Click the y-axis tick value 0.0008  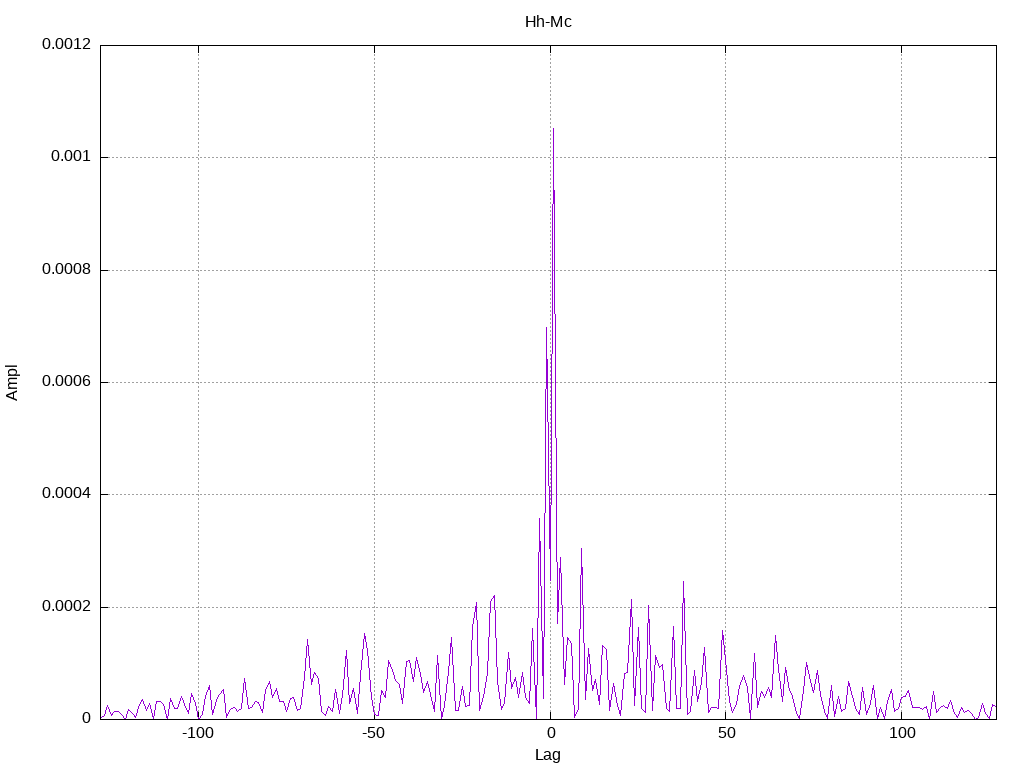point(67,269)
